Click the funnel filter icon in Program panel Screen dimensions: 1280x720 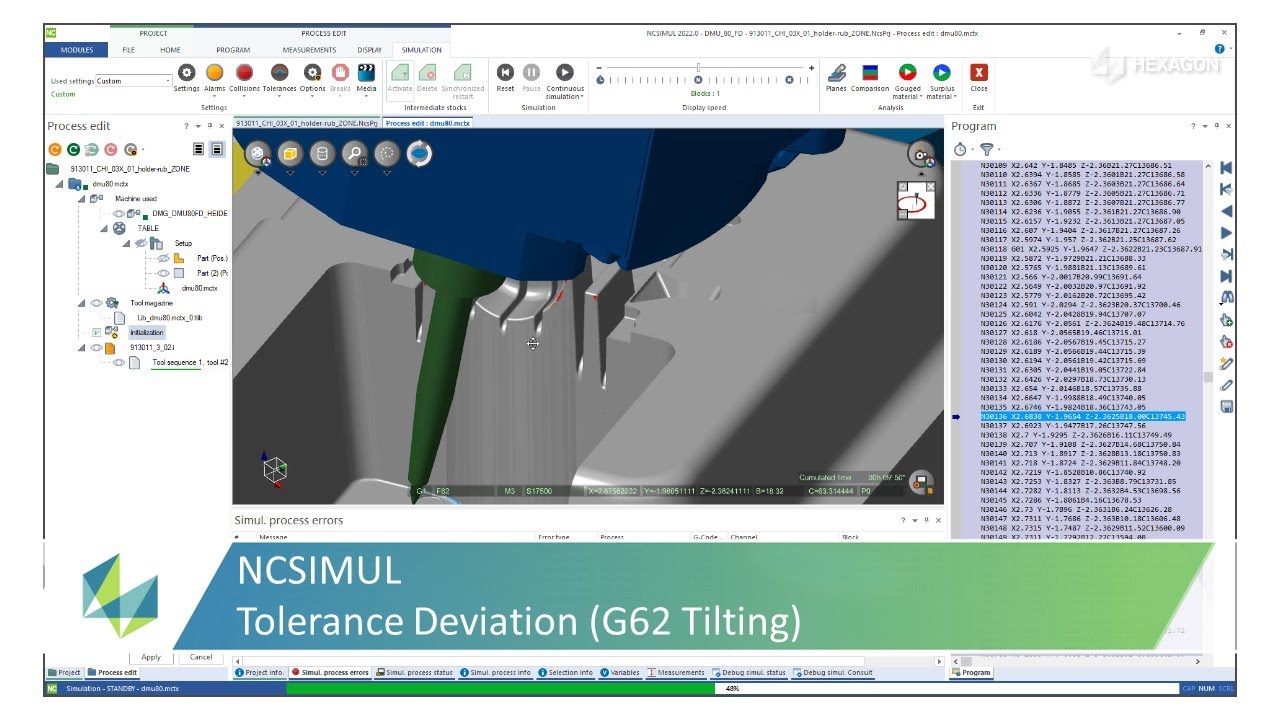click(987, 149)
